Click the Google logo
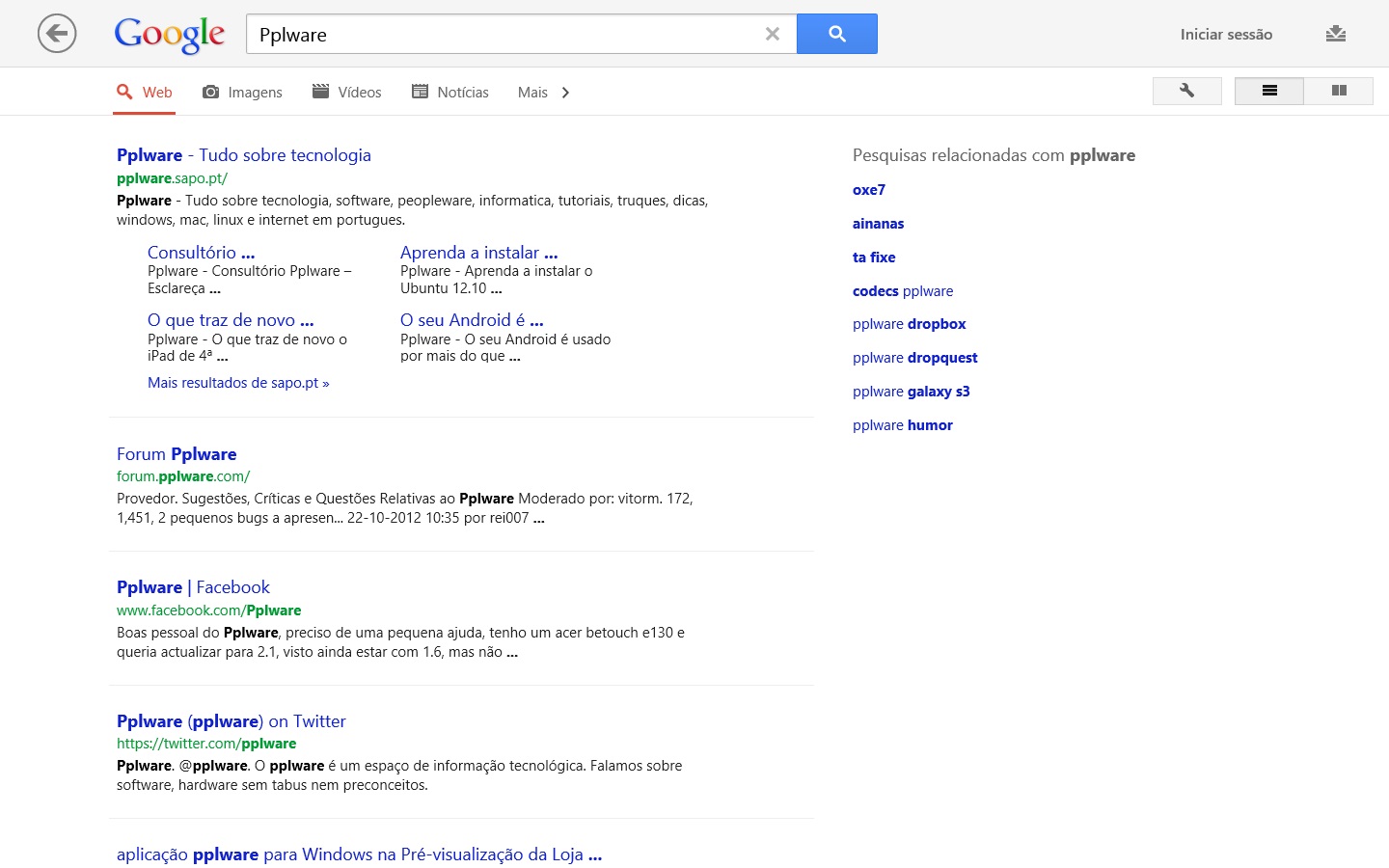Screen dimensions: 1389x868 pos(170,35)
